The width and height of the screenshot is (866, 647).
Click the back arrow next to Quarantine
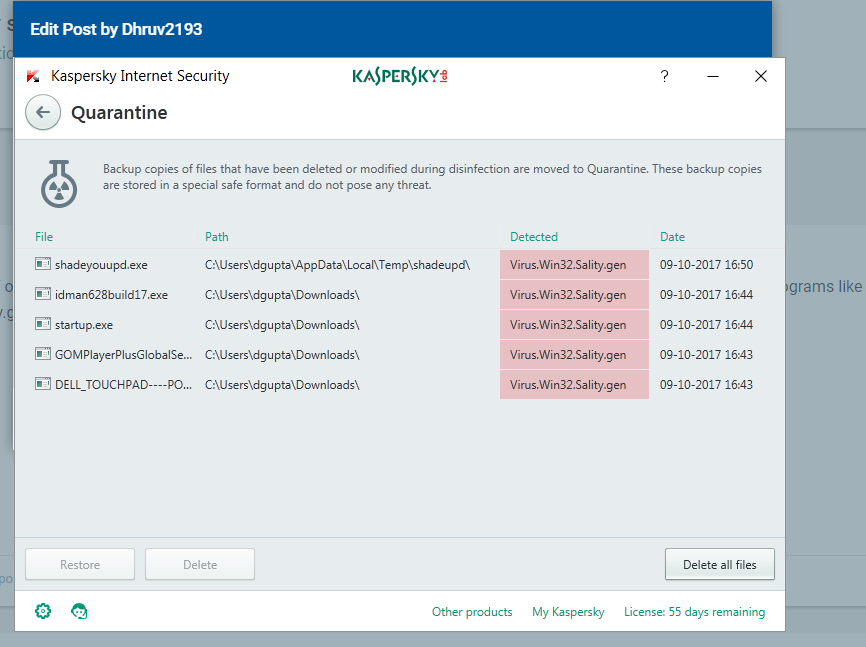click(42, 113)
